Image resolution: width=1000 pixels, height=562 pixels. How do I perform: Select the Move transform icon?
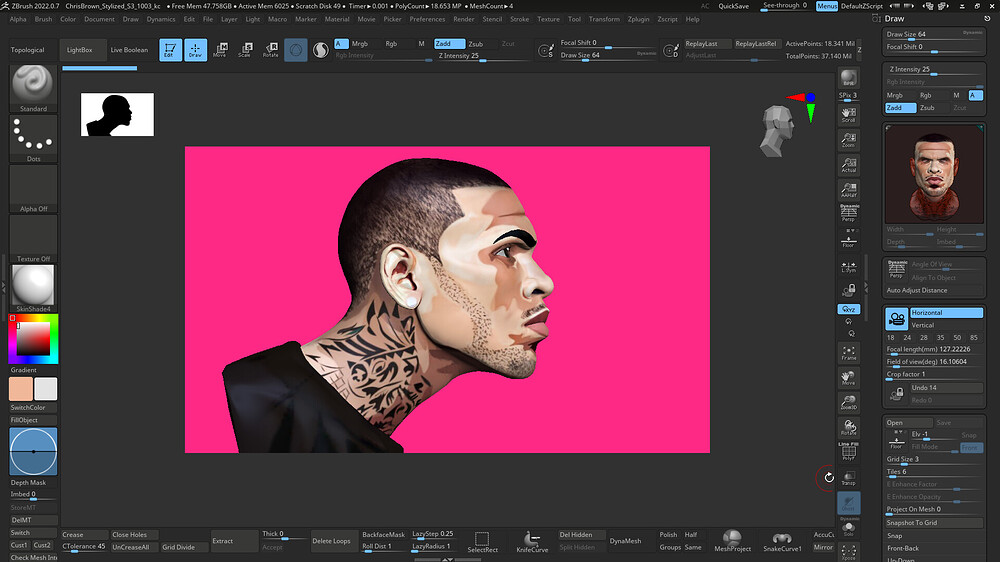[220, 49]
